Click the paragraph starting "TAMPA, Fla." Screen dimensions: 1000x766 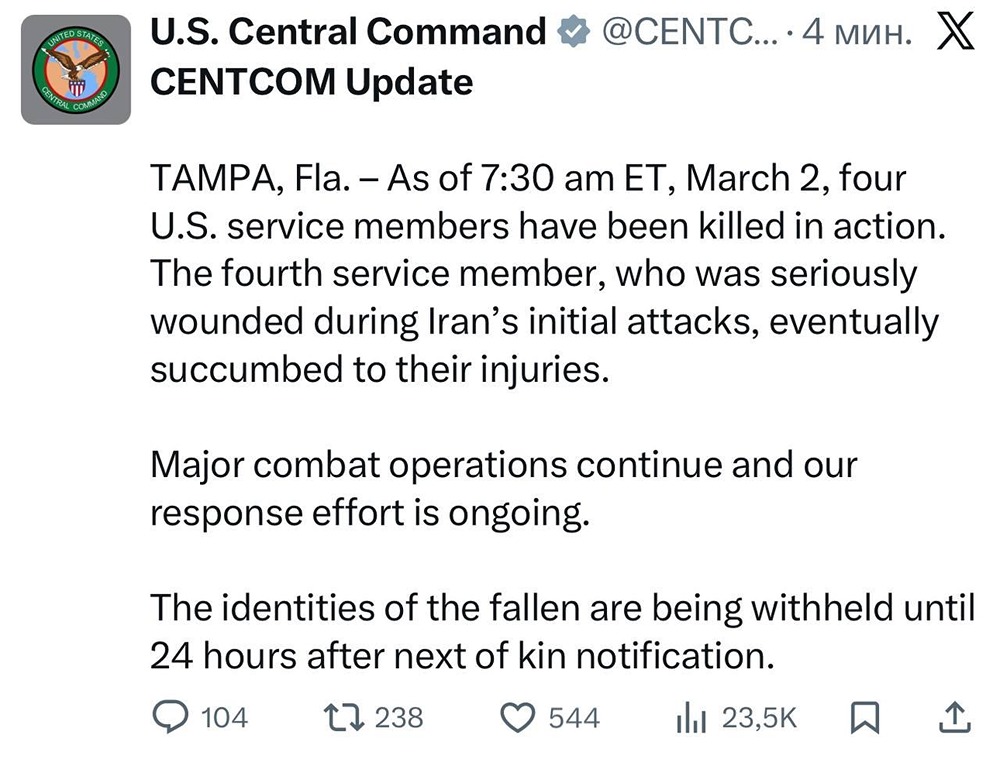(x=545, y=275)
